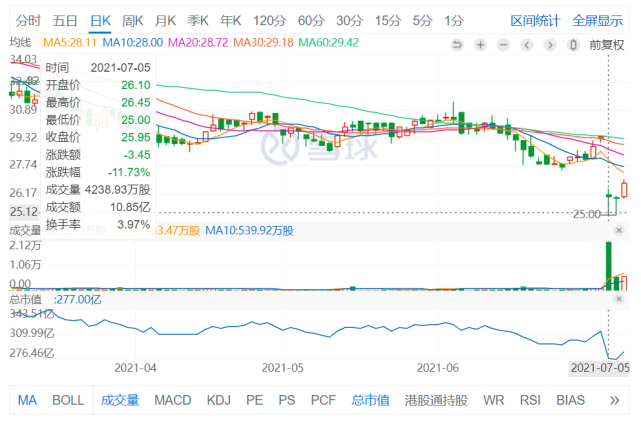Enable the PE indicator

coord(254,400)
